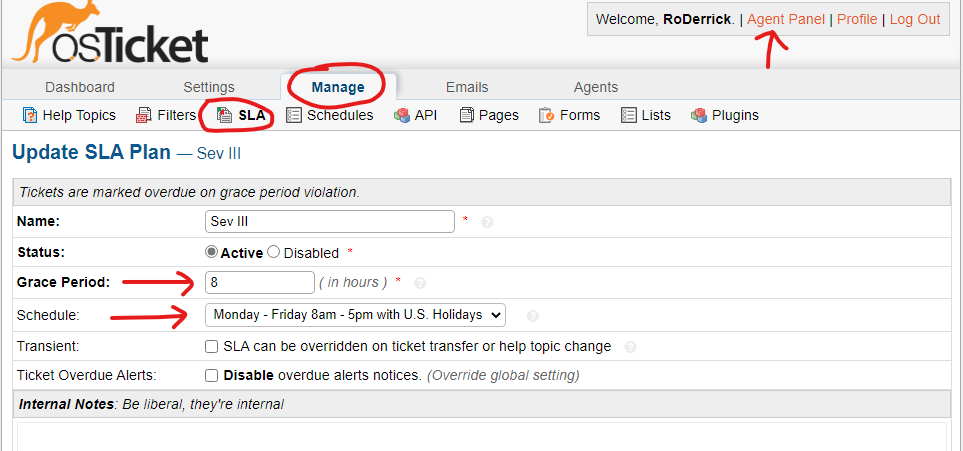Click the Pages icon
This screenshot has width=963, height=451.
click(x=467, y=116)
